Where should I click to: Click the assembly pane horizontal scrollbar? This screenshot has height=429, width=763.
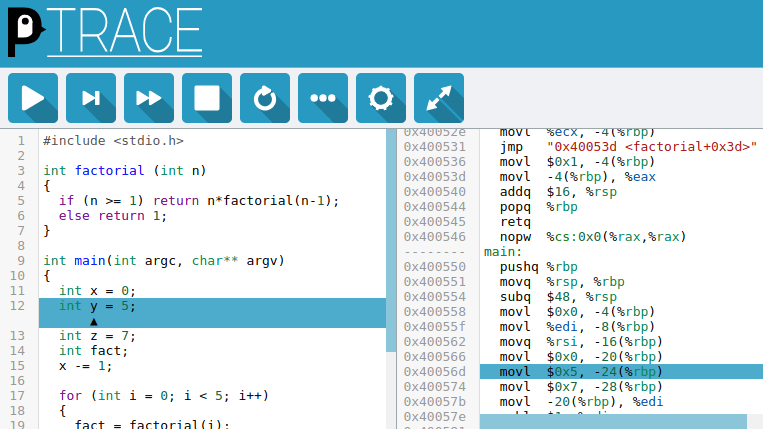point(613,422)
